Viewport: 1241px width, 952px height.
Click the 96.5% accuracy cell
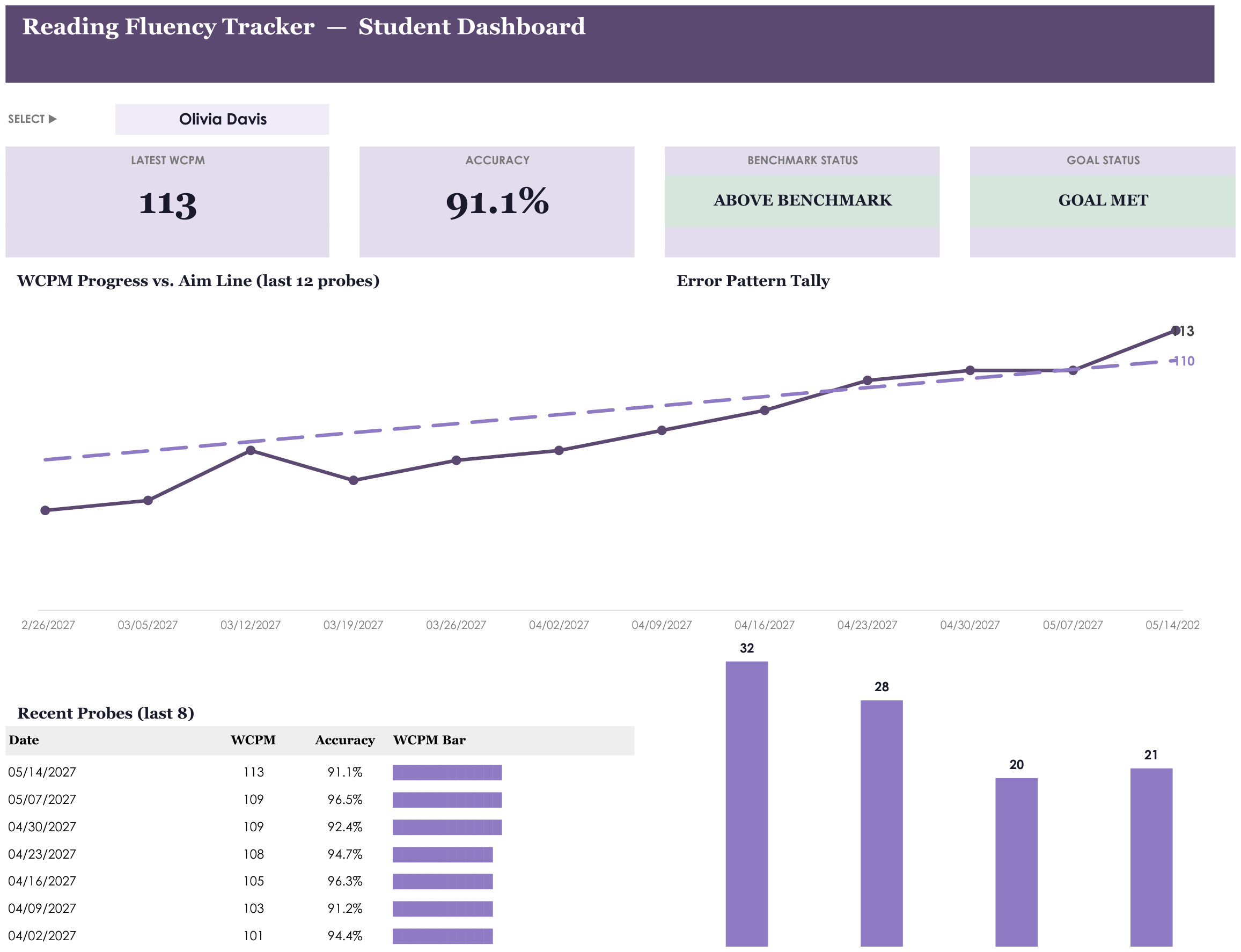tap(345, 800)
